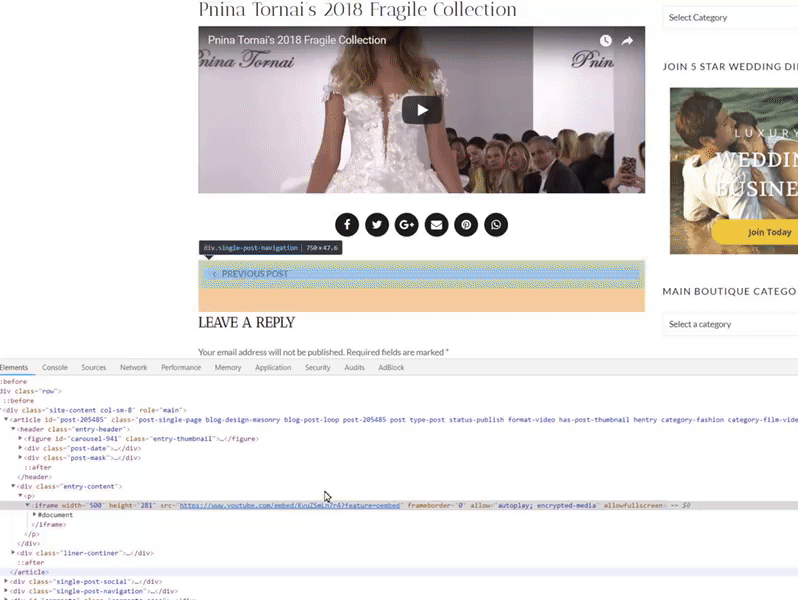Click the Share arrow icon on video

(627, 41)
